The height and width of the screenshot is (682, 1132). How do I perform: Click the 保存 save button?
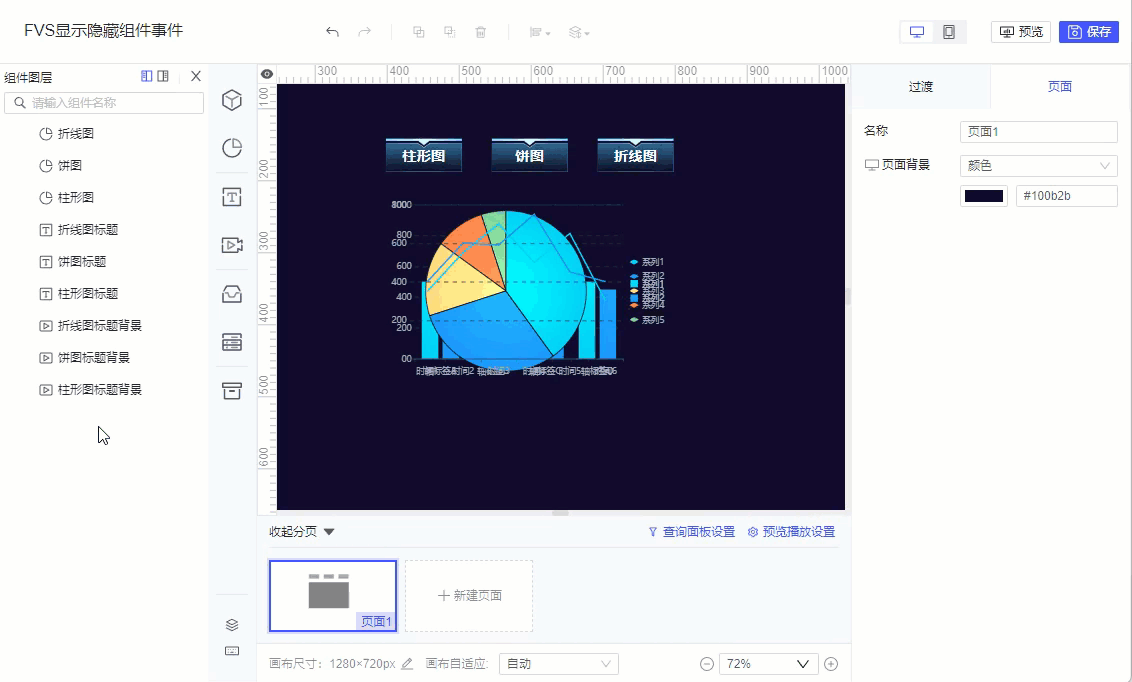click(1089, 31)
